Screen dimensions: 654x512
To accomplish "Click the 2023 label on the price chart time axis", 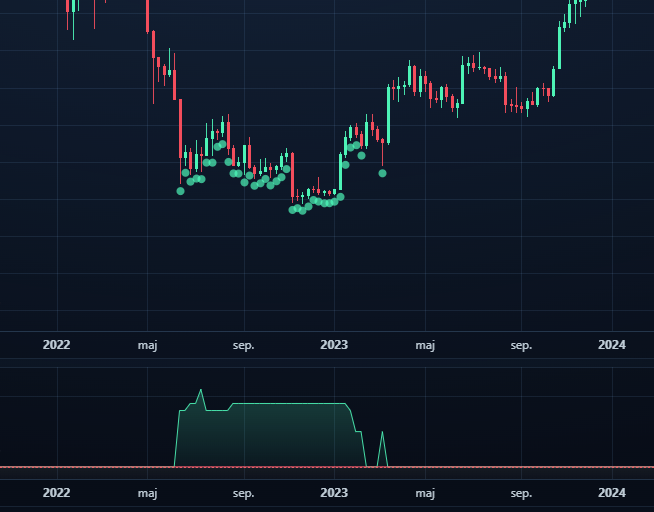I will tap(334, 345).
